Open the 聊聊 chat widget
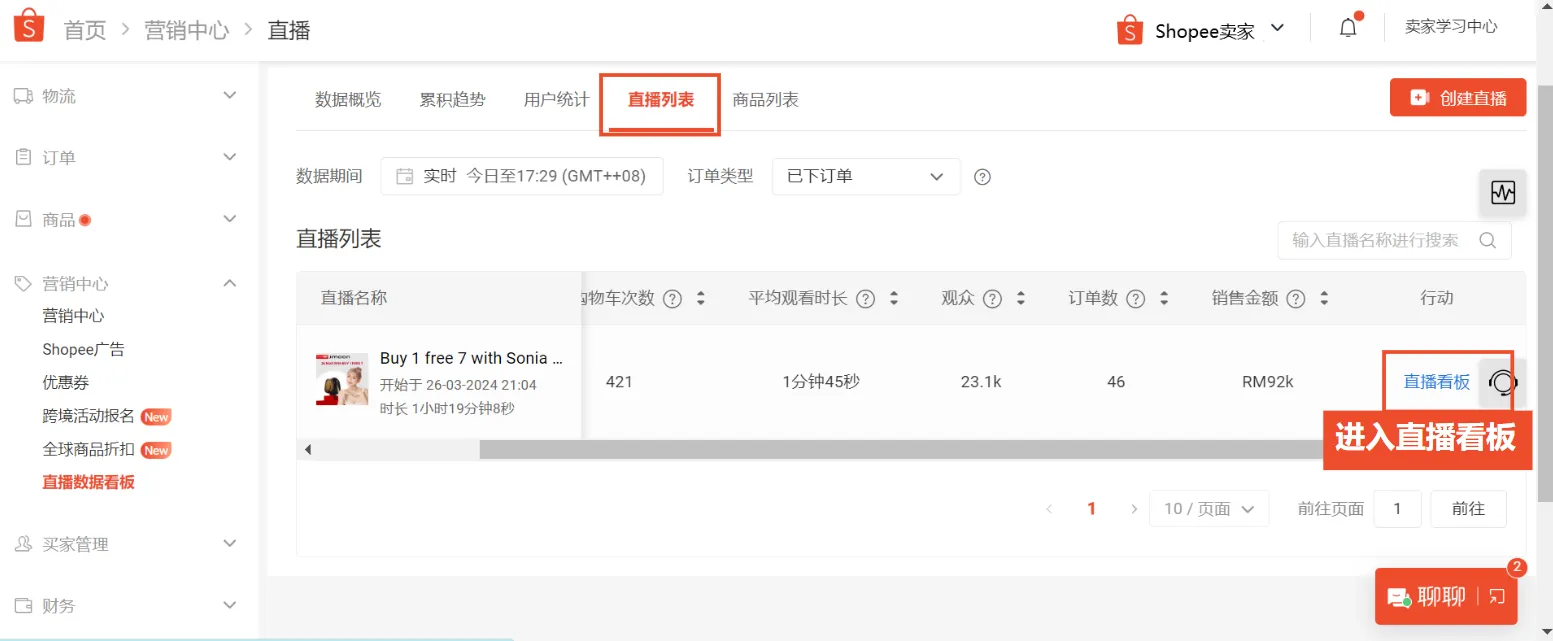Image resolution: width=1553 pixels, height=641 pixels. (x=1436, y=596)
